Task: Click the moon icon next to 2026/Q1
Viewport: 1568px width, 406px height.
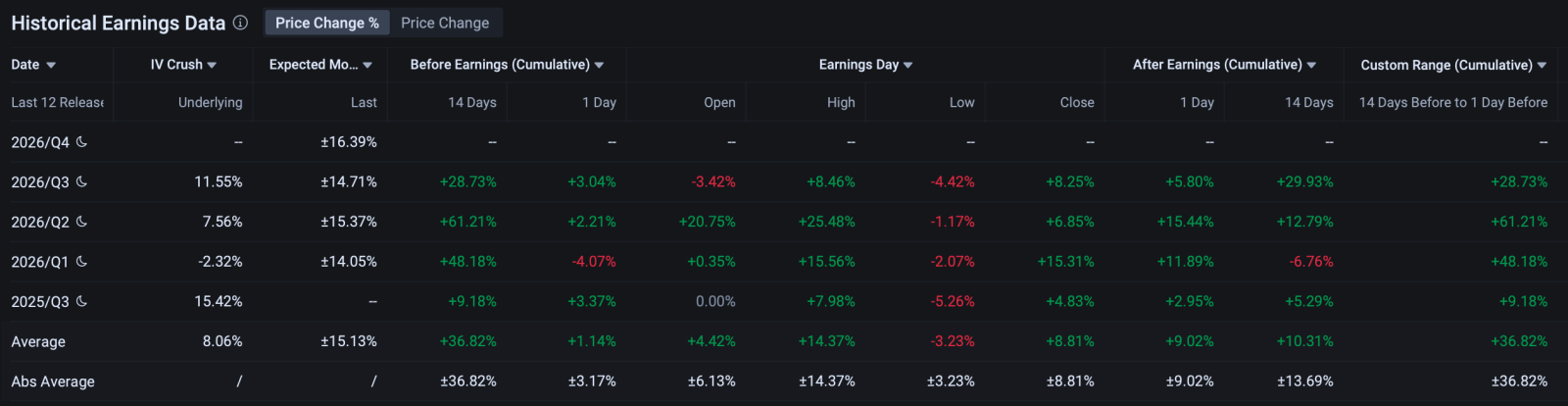Action: (x=81, y=262)
